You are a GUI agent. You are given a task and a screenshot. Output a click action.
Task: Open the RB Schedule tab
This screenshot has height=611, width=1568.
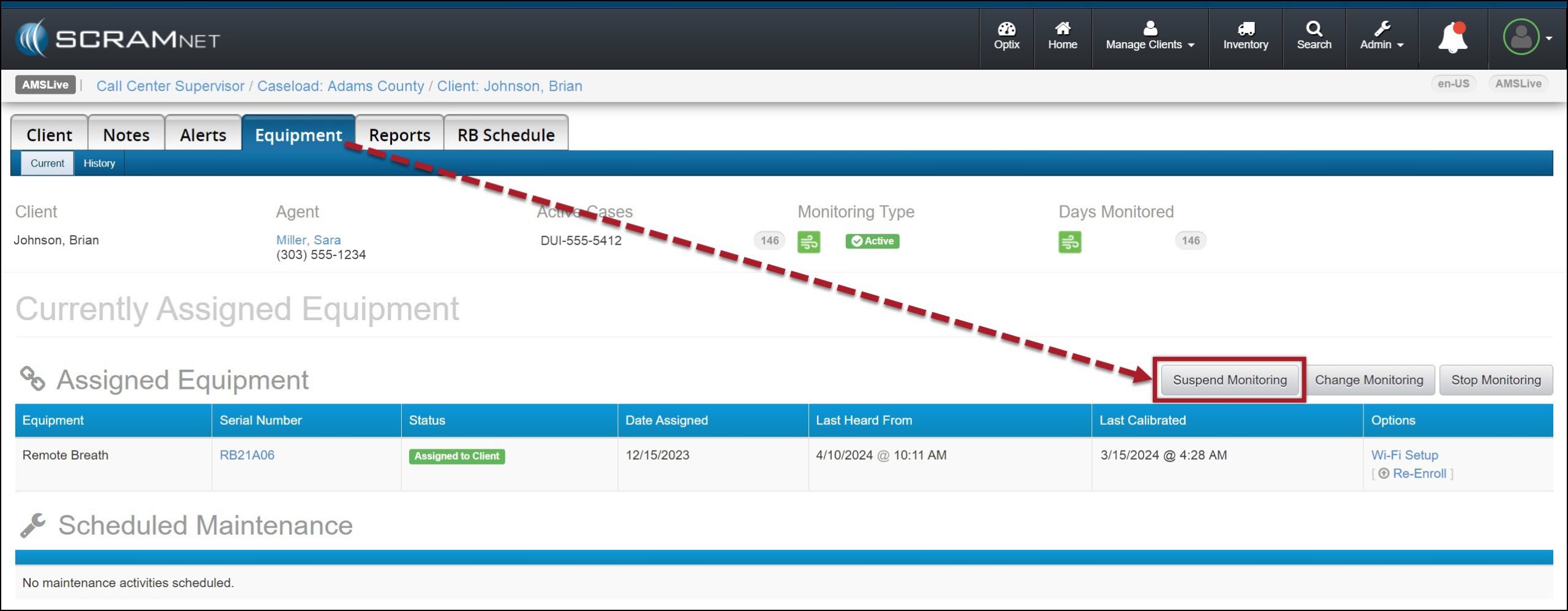point(506,135)
